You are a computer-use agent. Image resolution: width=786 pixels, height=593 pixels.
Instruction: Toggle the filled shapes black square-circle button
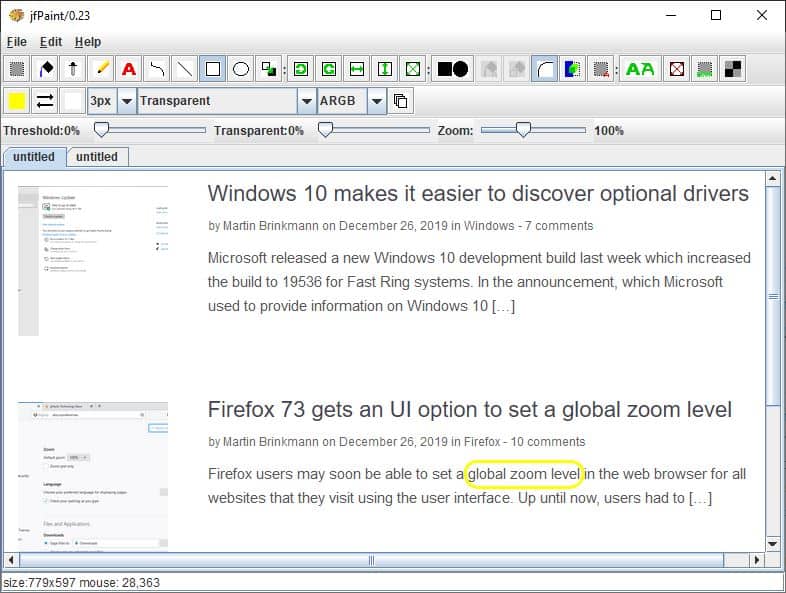click(x=453, y=69)
